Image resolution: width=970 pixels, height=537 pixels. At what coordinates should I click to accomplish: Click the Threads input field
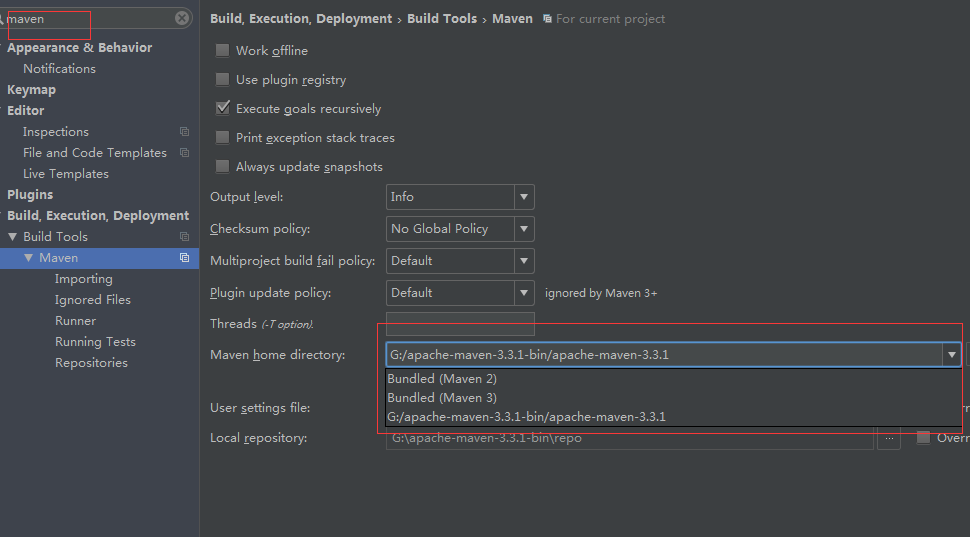coord(460,324)
